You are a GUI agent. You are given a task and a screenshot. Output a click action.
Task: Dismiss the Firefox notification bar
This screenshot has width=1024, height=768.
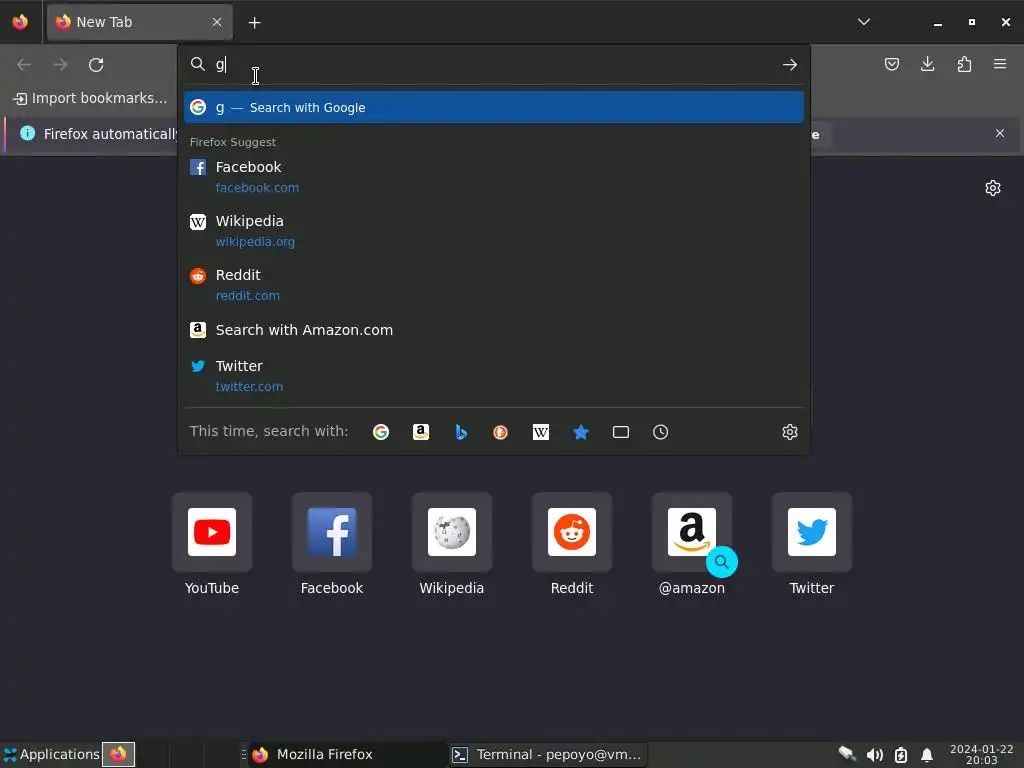pyautogui.click(x=1000, y=133)
